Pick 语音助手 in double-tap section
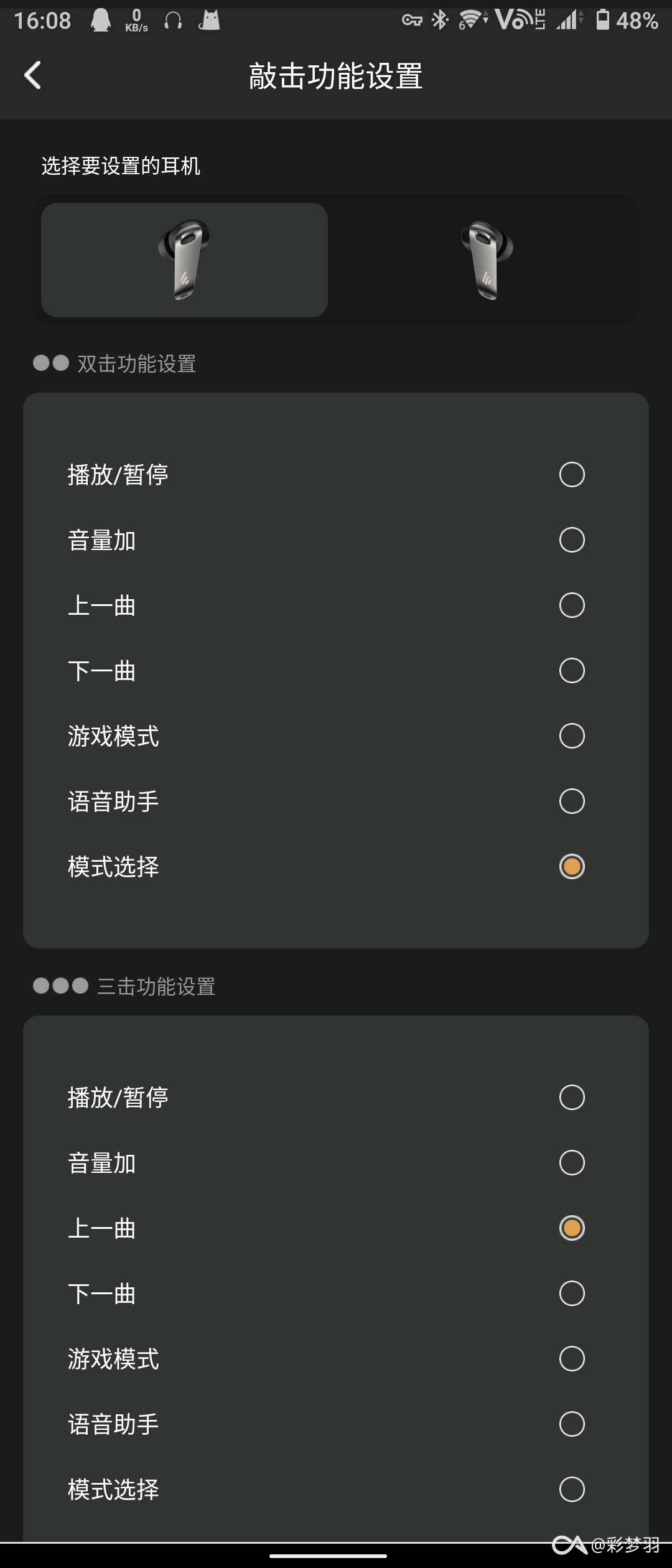The image size is (672, 1568). point(336,801)
